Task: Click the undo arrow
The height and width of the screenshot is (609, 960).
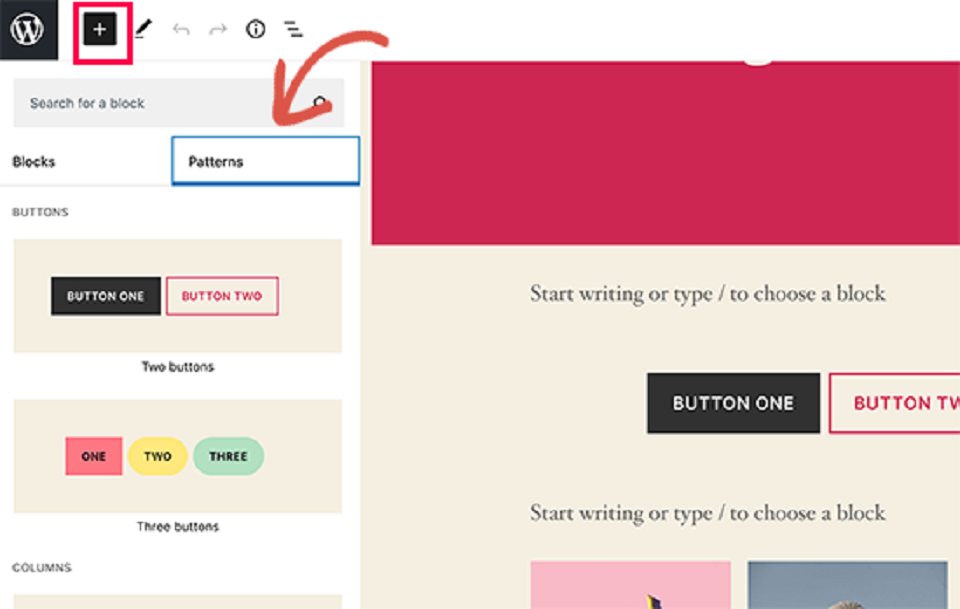Action: (x=181, y=29)
